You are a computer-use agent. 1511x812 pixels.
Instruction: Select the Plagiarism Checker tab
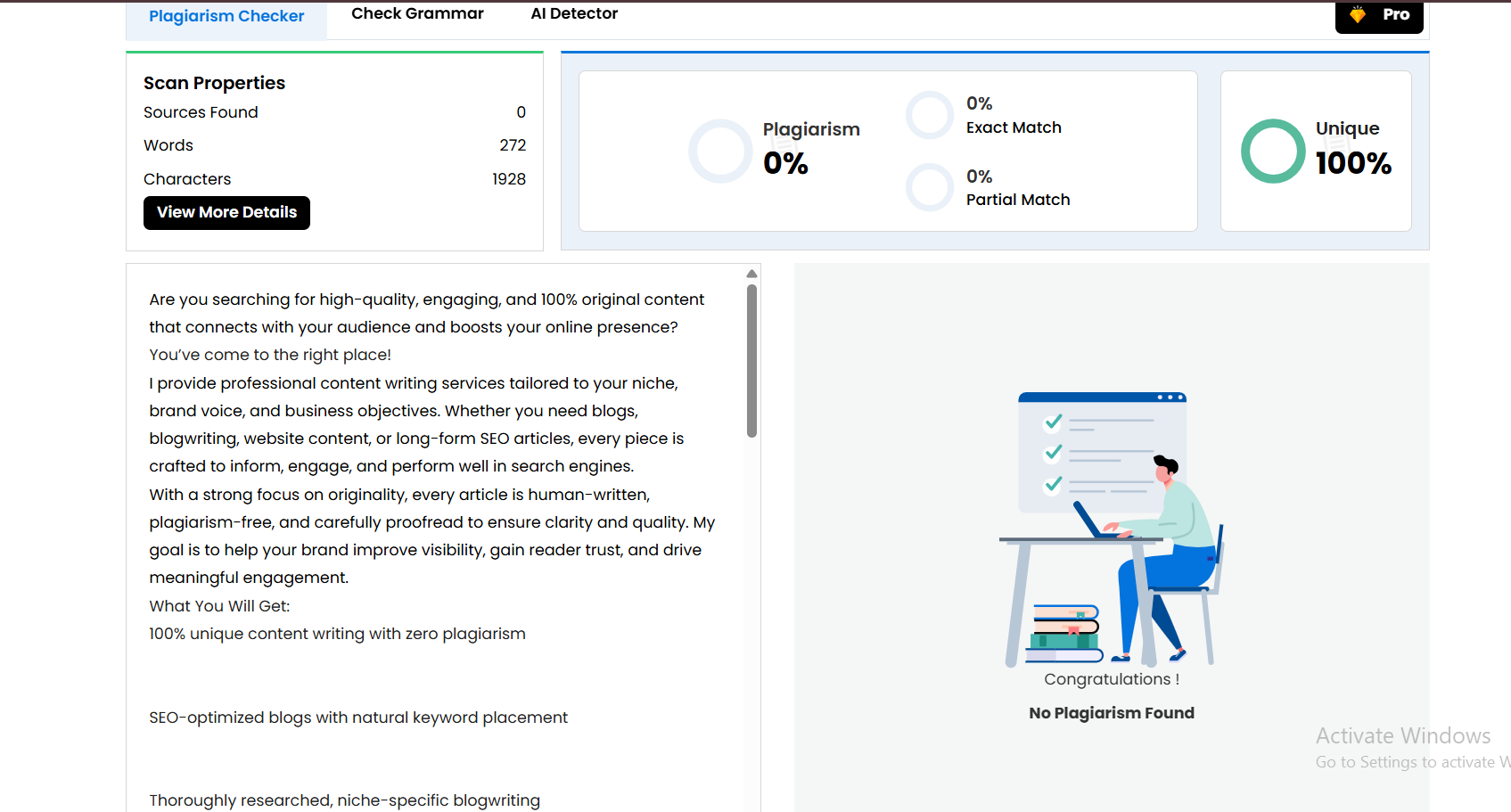pos(226,15)
